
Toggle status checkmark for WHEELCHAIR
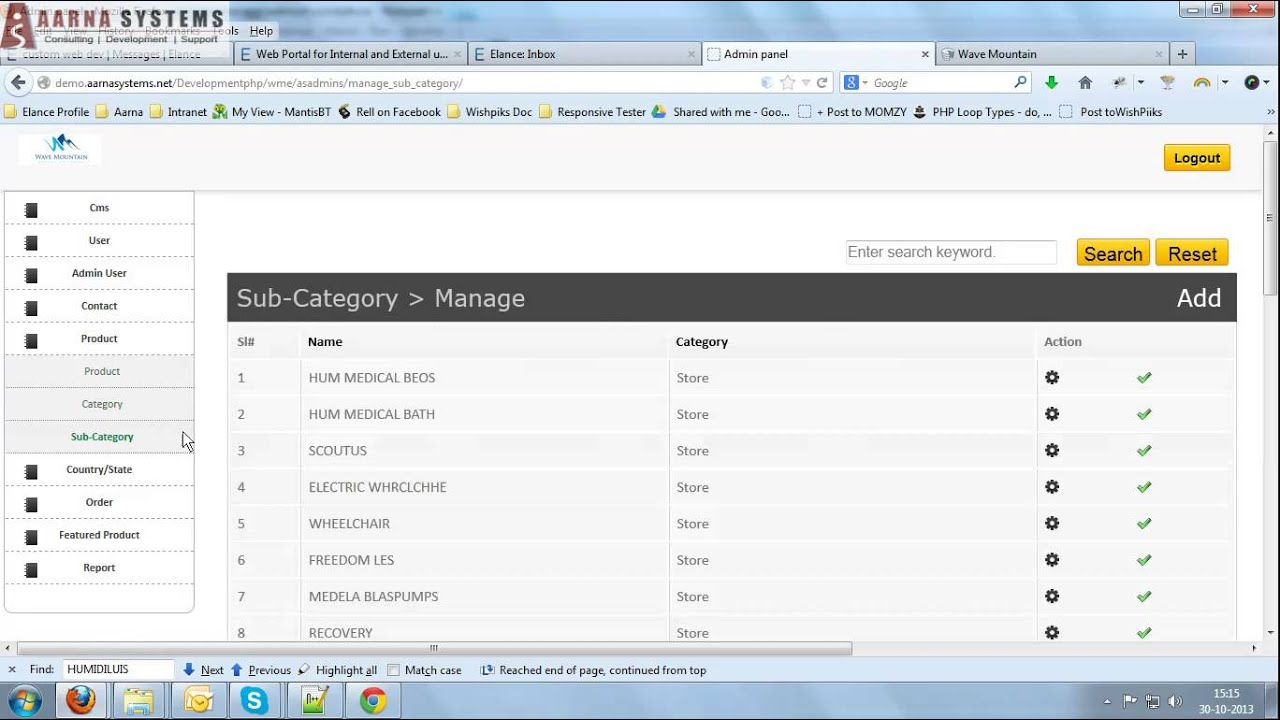click(x=1144, y=523)
